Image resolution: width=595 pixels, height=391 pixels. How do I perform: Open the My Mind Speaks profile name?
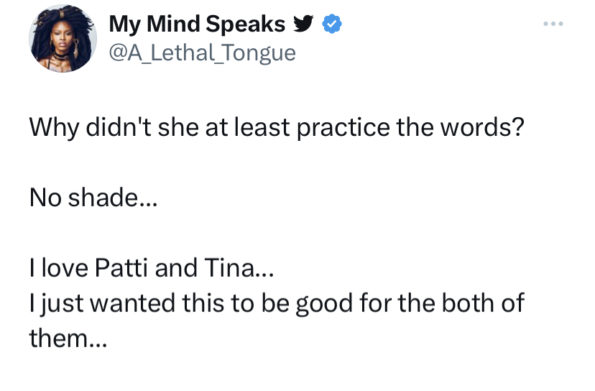tap(197, 24)
